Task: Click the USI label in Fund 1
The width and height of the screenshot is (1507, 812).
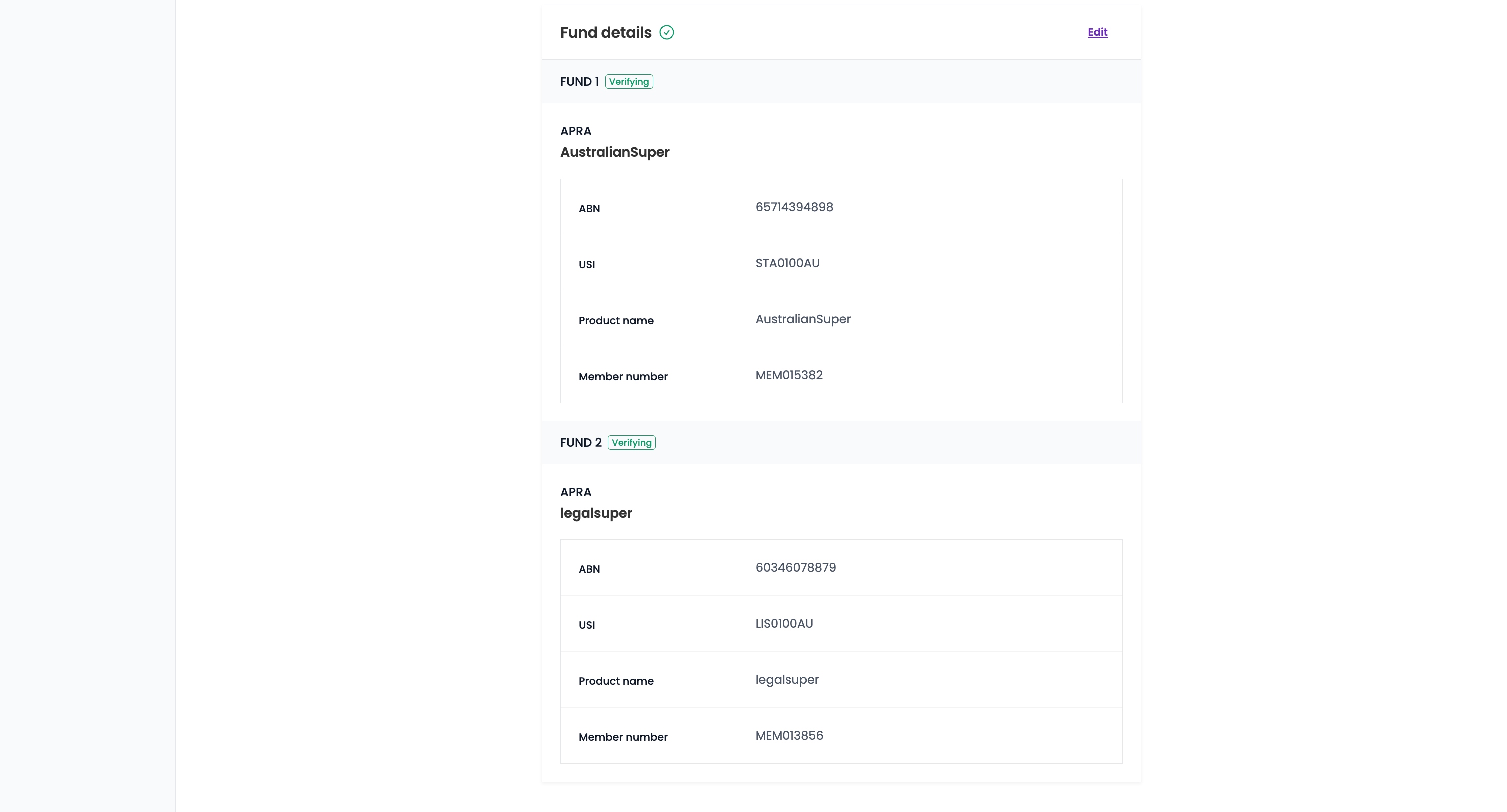Action: pos(586,264)
